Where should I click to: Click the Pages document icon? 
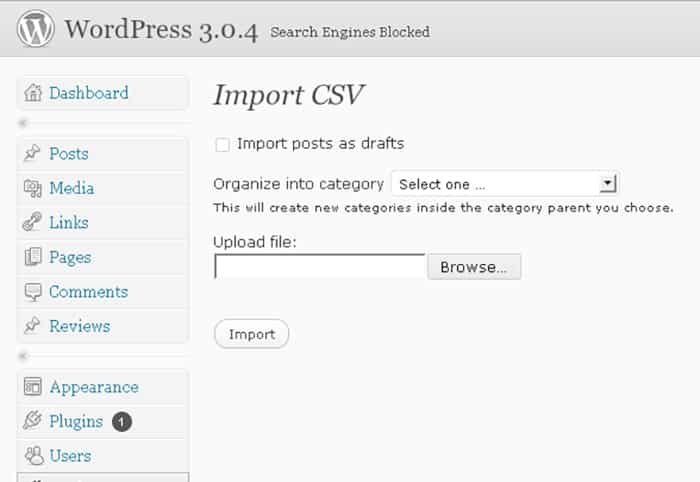tap(33, 257)
